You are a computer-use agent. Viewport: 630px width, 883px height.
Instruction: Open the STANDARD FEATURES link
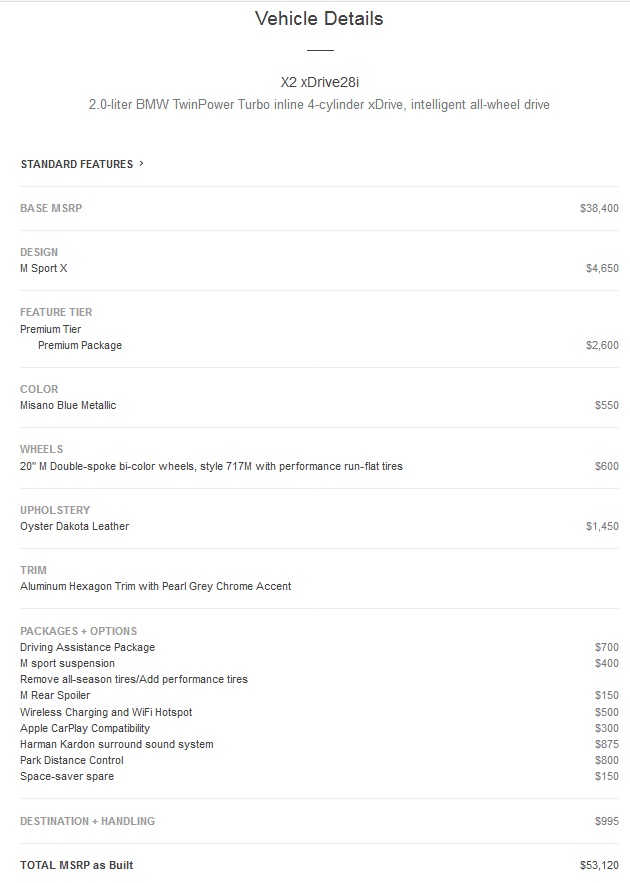coord(76,164)
